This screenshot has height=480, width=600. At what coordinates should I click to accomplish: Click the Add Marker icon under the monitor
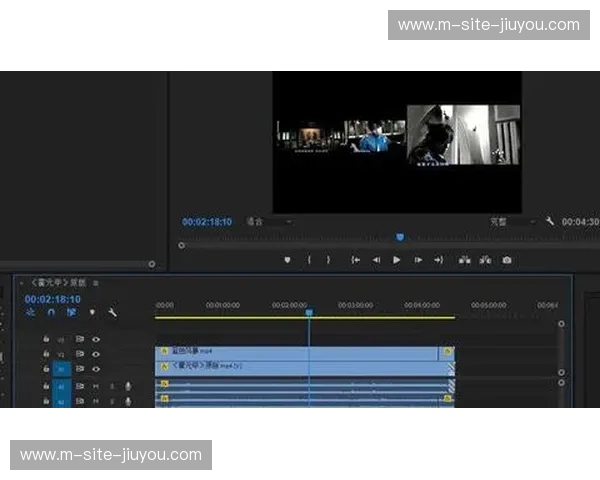coord(288,260)
